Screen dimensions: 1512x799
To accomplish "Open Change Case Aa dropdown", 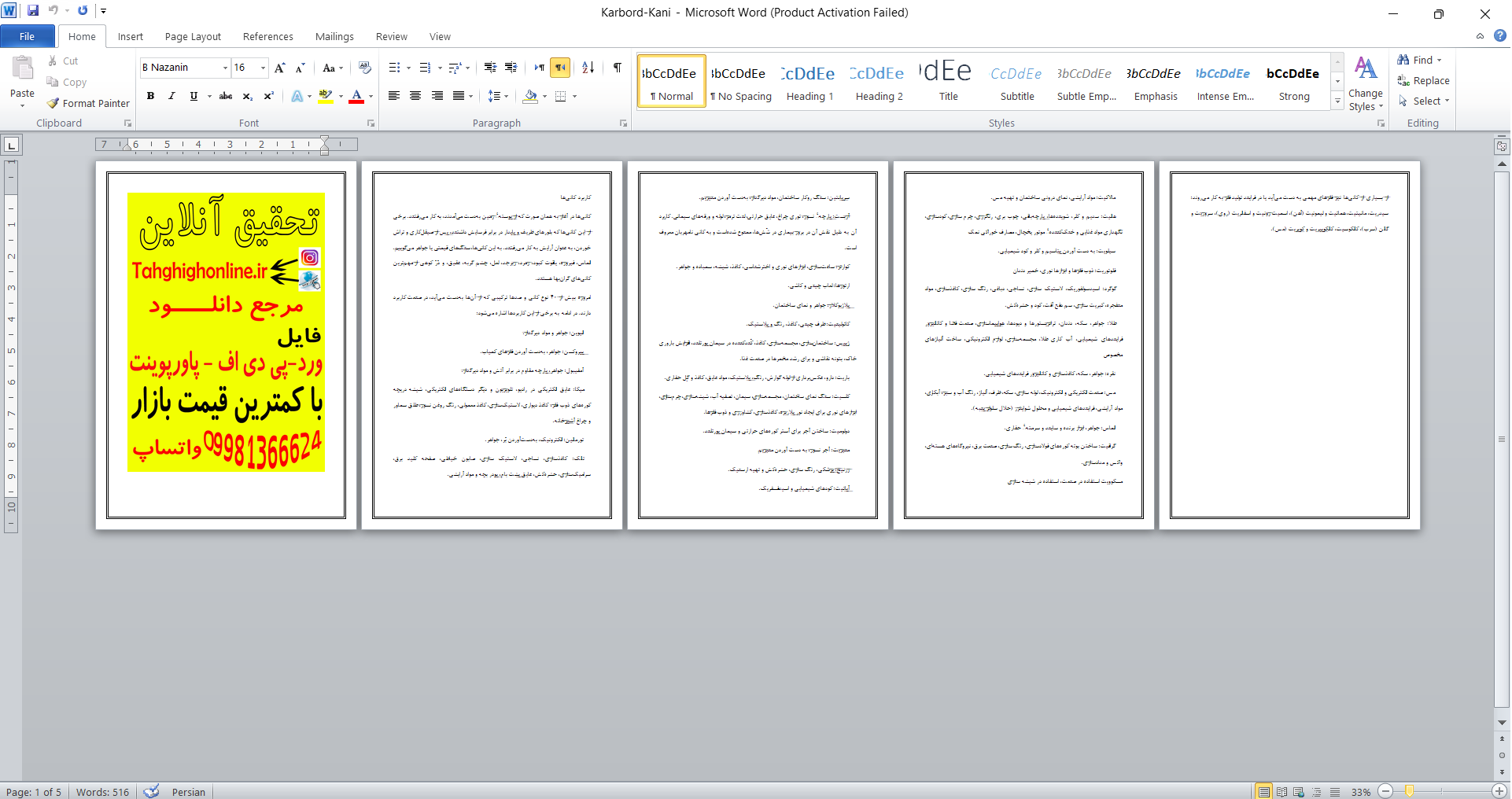I will tap(334, 68).
